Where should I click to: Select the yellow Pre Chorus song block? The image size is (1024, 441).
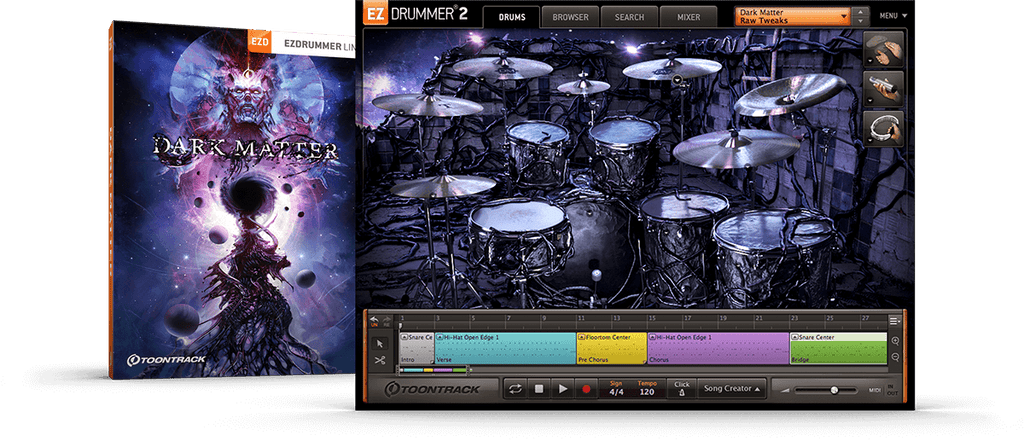pyautogui.click(x=612, y=348)
